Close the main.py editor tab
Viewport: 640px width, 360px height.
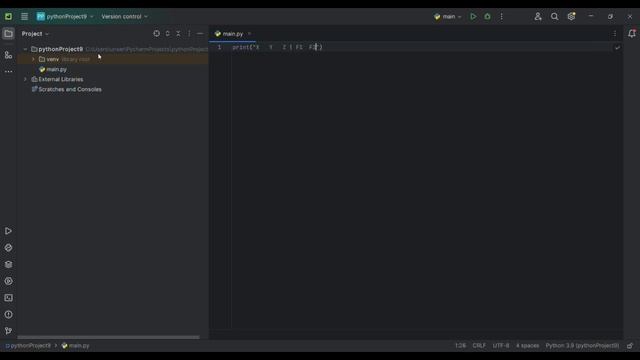249,34
